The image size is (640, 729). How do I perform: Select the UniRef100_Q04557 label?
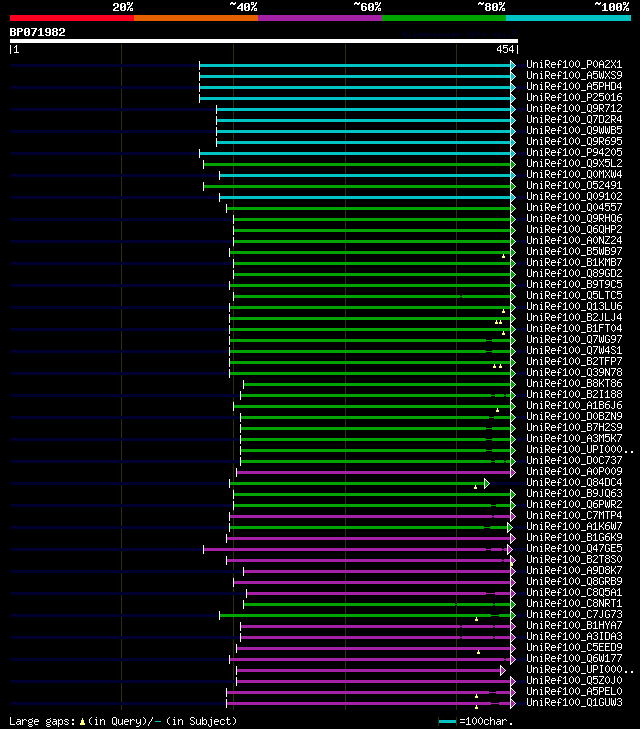click(574, 207)
